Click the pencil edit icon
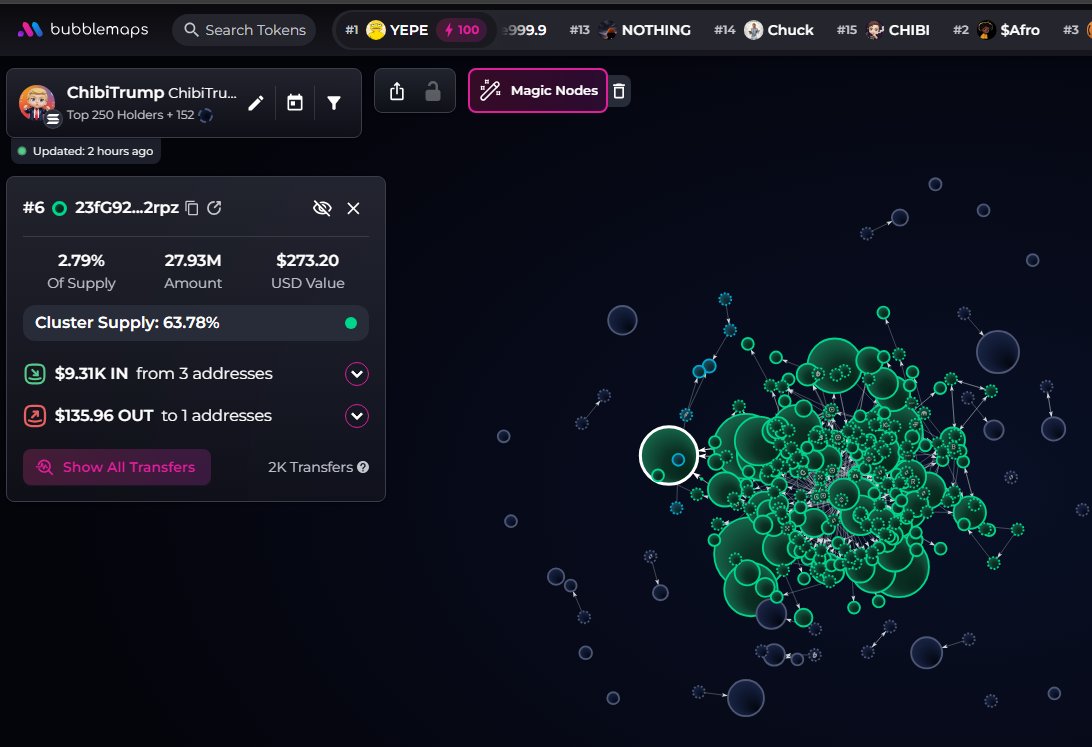Image resolution: width=1092 pixels, height=747 pixels. (x=256, y=103)
